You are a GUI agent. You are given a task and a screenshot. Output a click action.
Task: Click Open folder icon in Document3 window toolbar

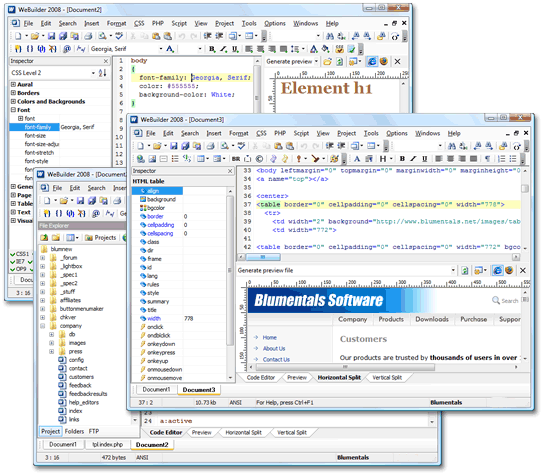157,146
